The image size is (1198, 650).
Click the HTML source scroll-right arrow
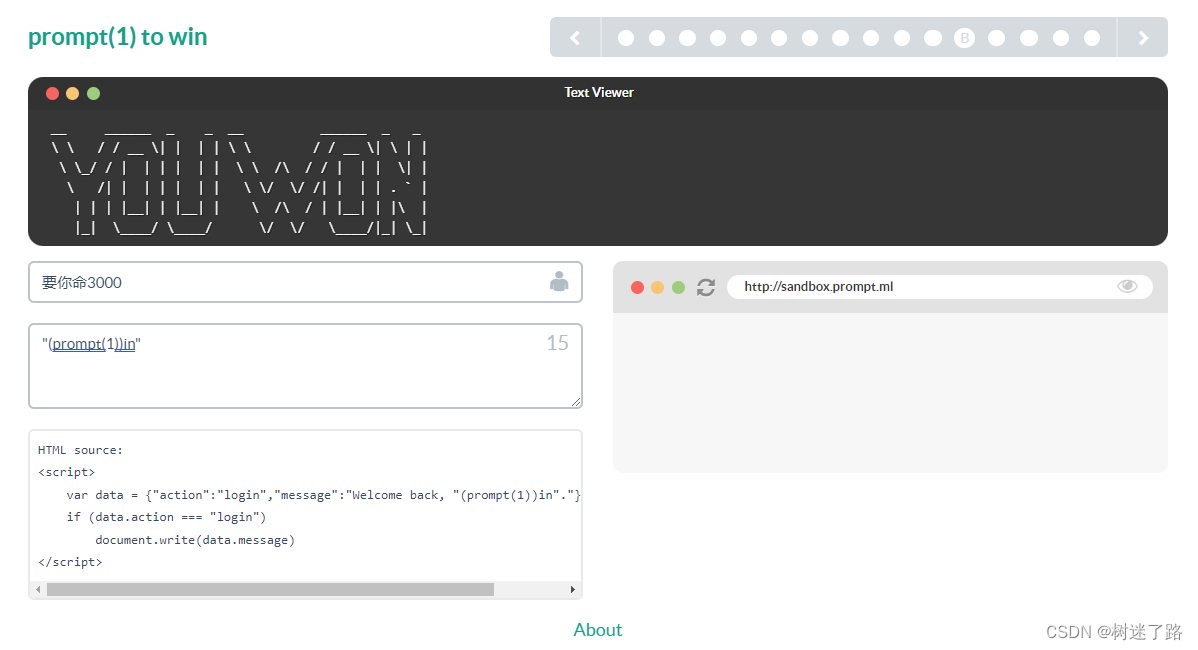573,590
